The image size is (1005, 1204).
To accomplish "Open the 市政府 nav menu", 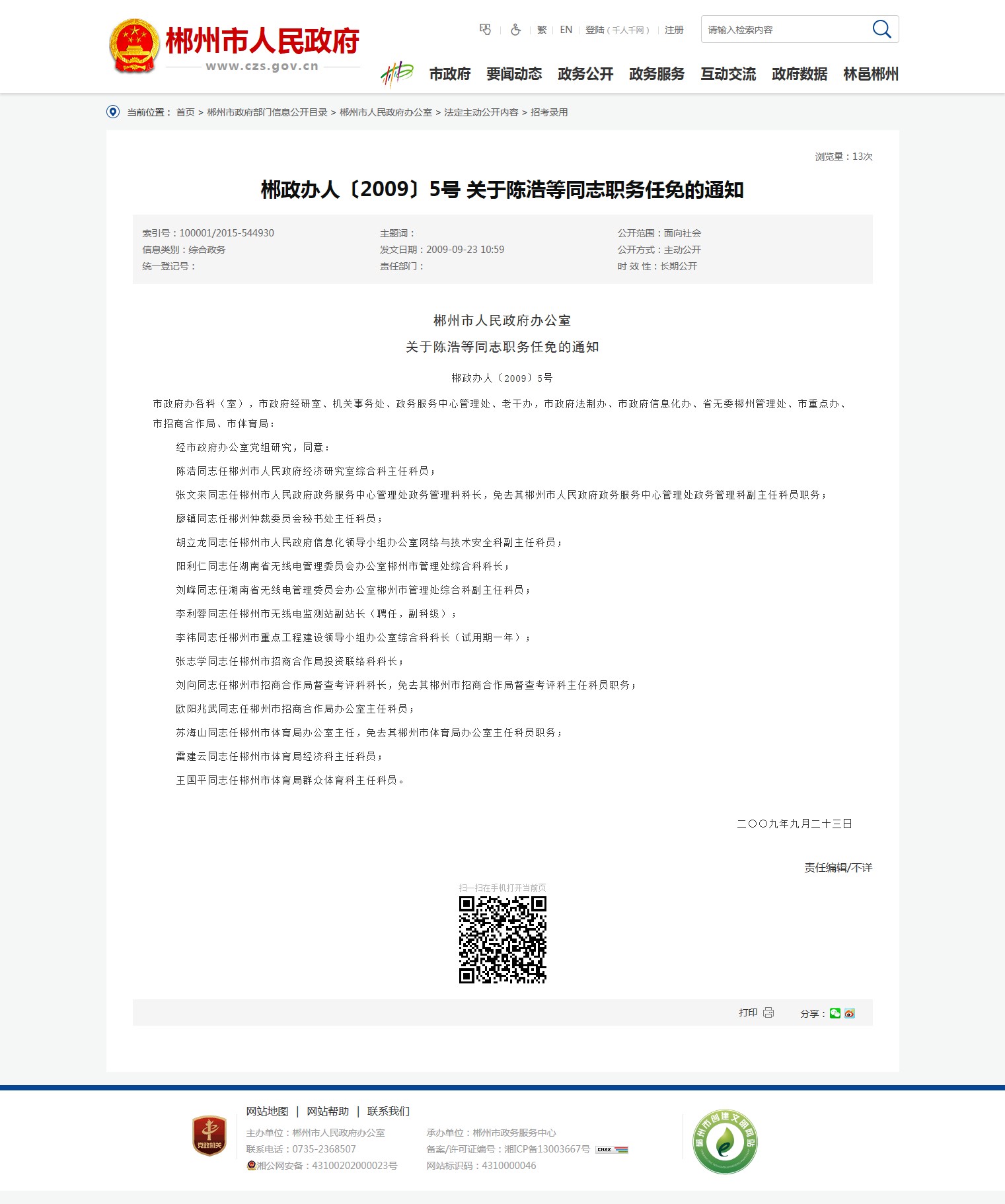I will pos(450,74).
